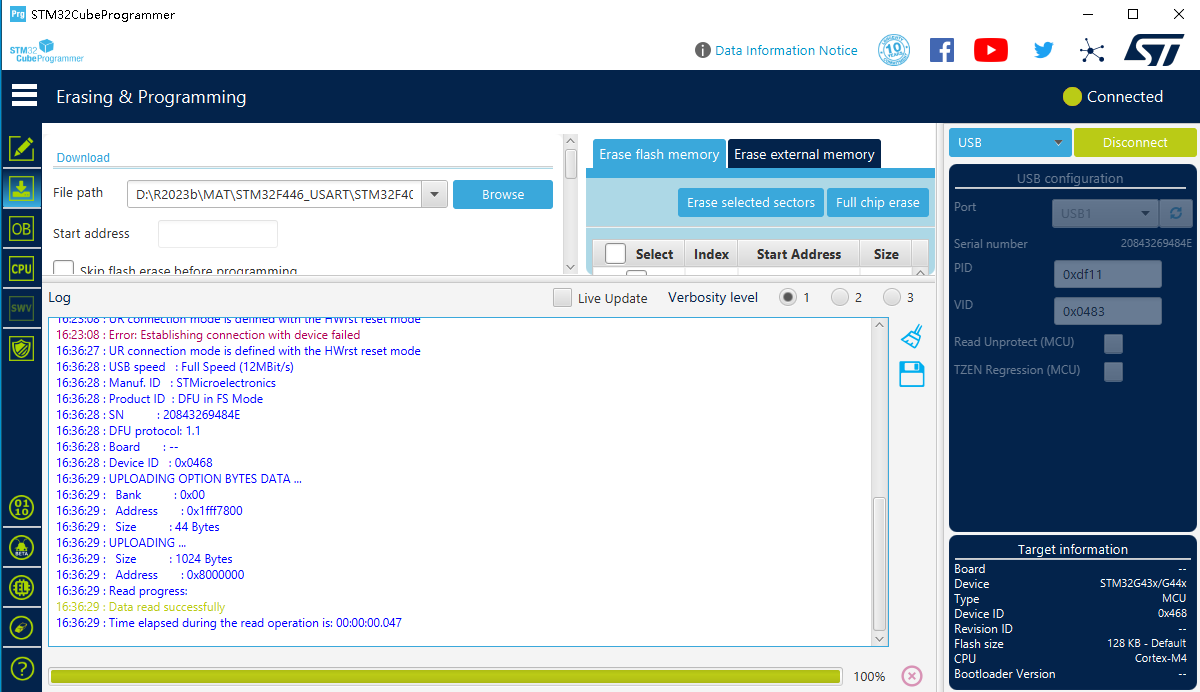1200x692 pixels.
Task: Click the cancel icon beside progress bar
Action: tap(912, 676)
